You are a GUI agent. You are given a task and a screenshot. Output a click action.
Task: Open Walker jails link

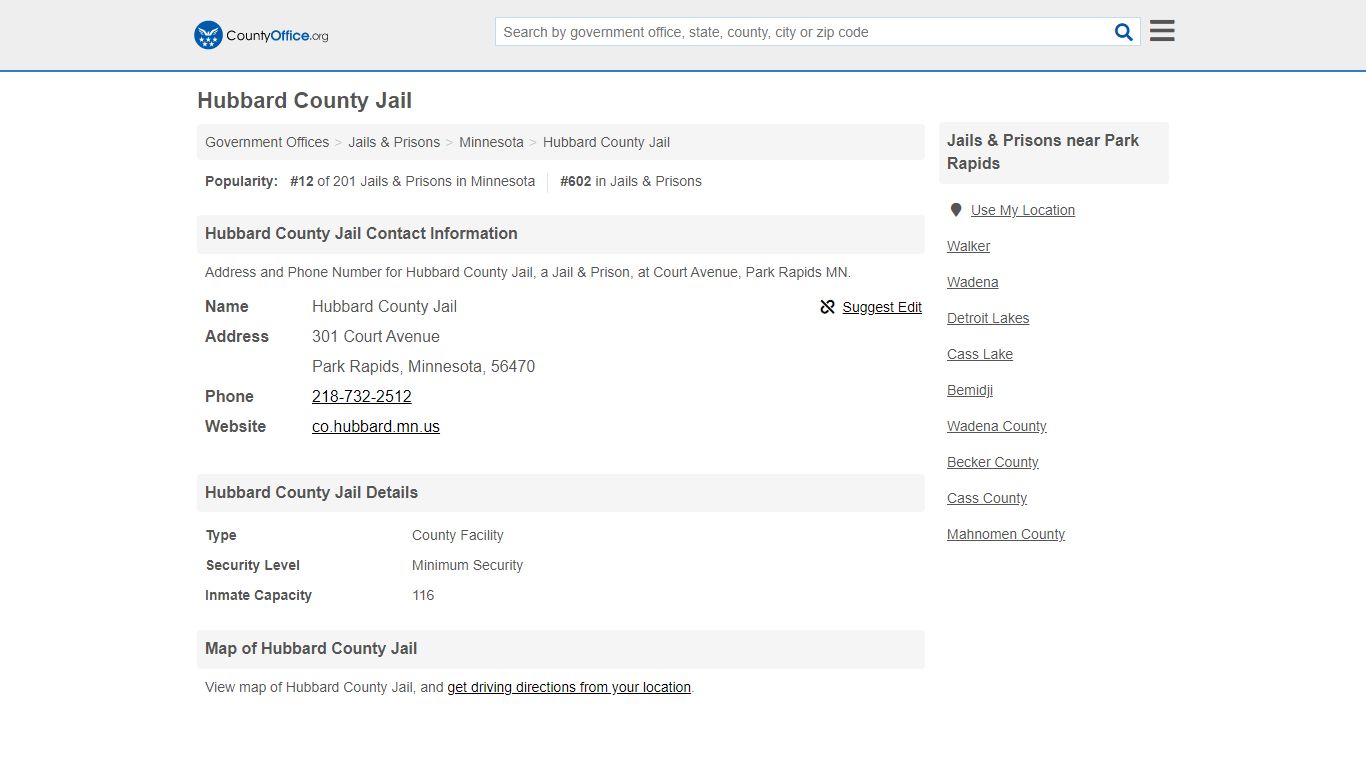[968, 246]
